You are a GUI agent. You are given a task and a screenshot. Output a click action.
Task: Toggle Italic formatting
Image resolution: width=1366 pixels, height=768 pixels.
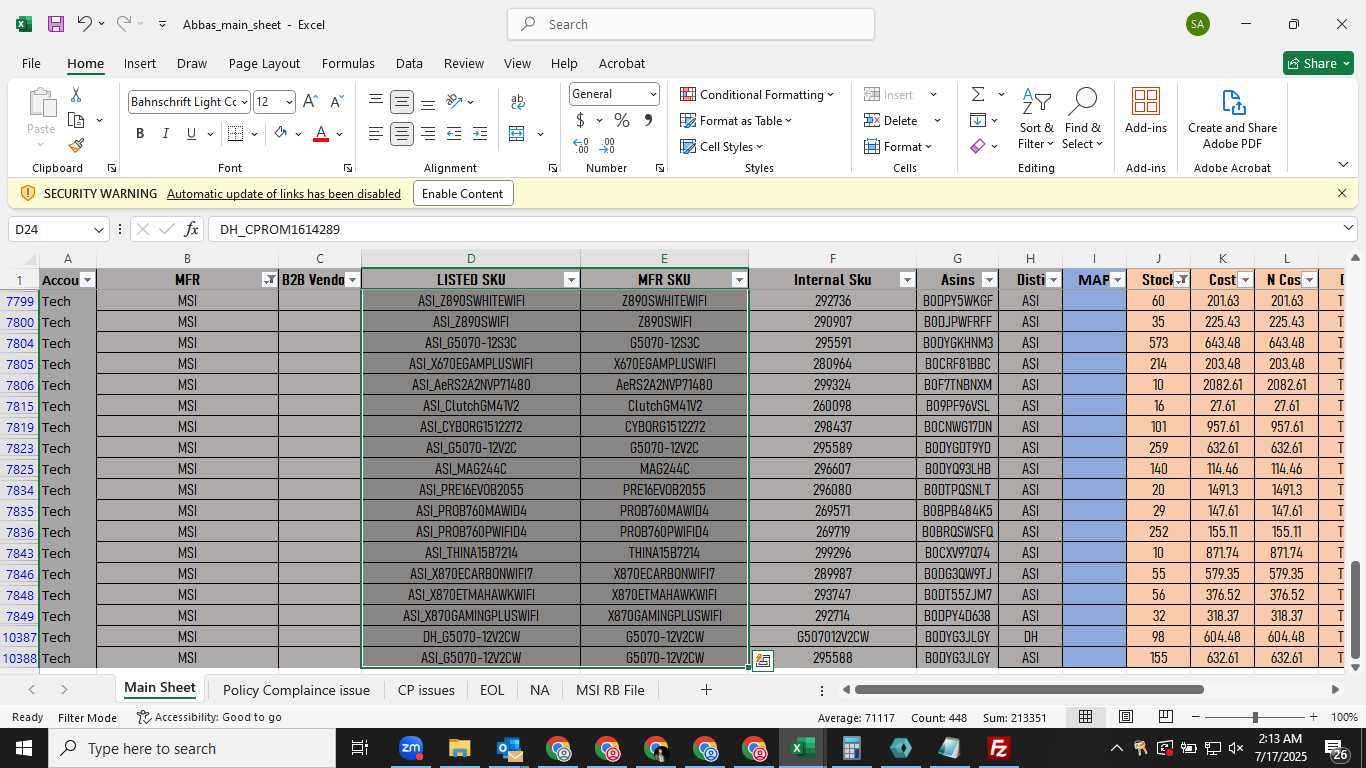pos(165,133)
